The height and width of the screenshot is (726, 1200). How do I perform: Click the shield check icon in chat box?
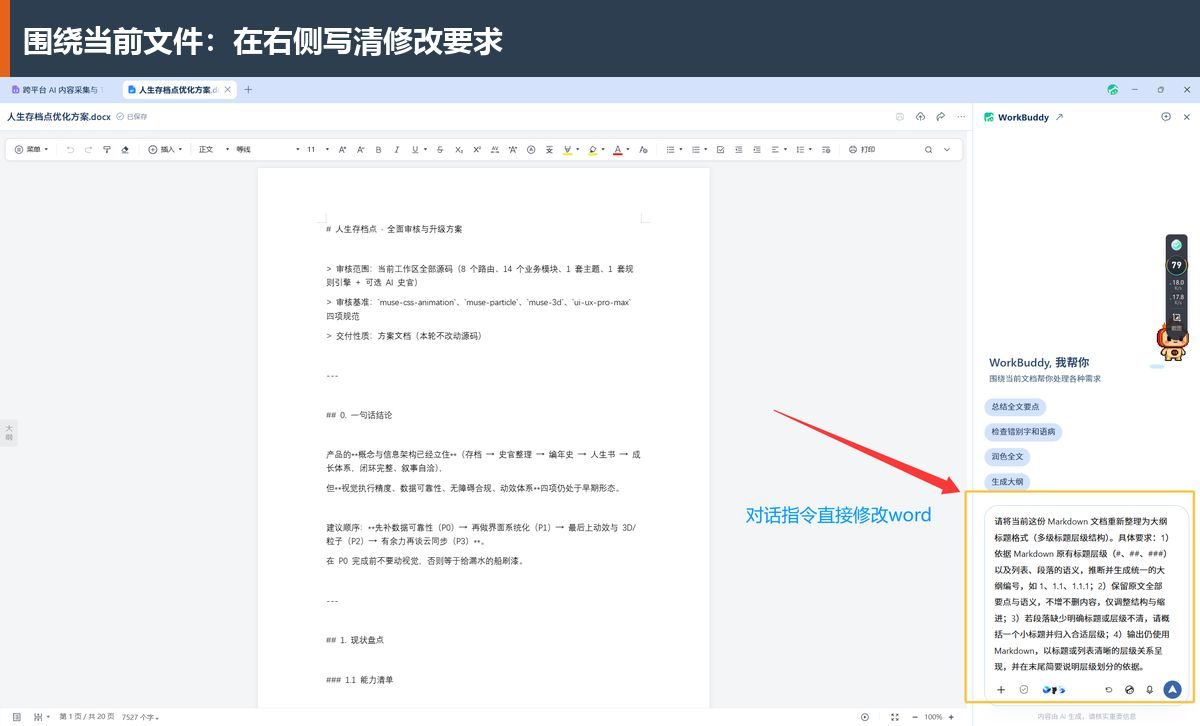pos(1024,690)
